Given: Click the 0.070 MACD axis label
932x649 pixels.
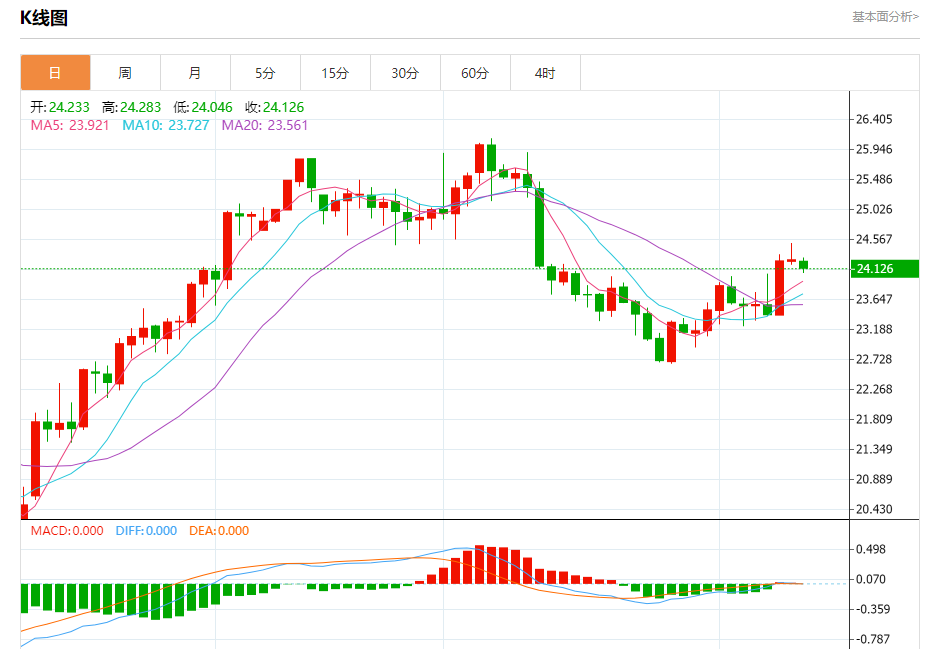Looking at the screenshot, I should (x=871, y=579).
